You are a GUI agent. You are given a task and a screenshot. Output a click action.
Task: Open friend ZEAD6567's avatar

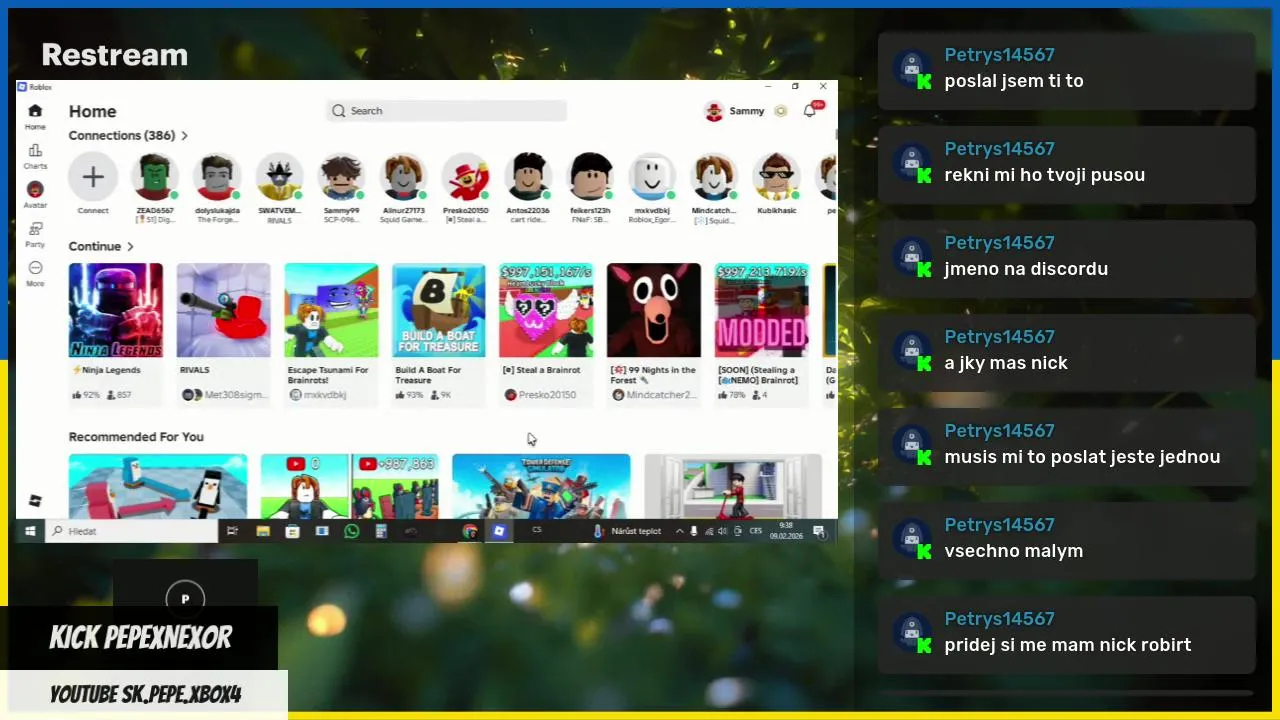pos(155,177)
